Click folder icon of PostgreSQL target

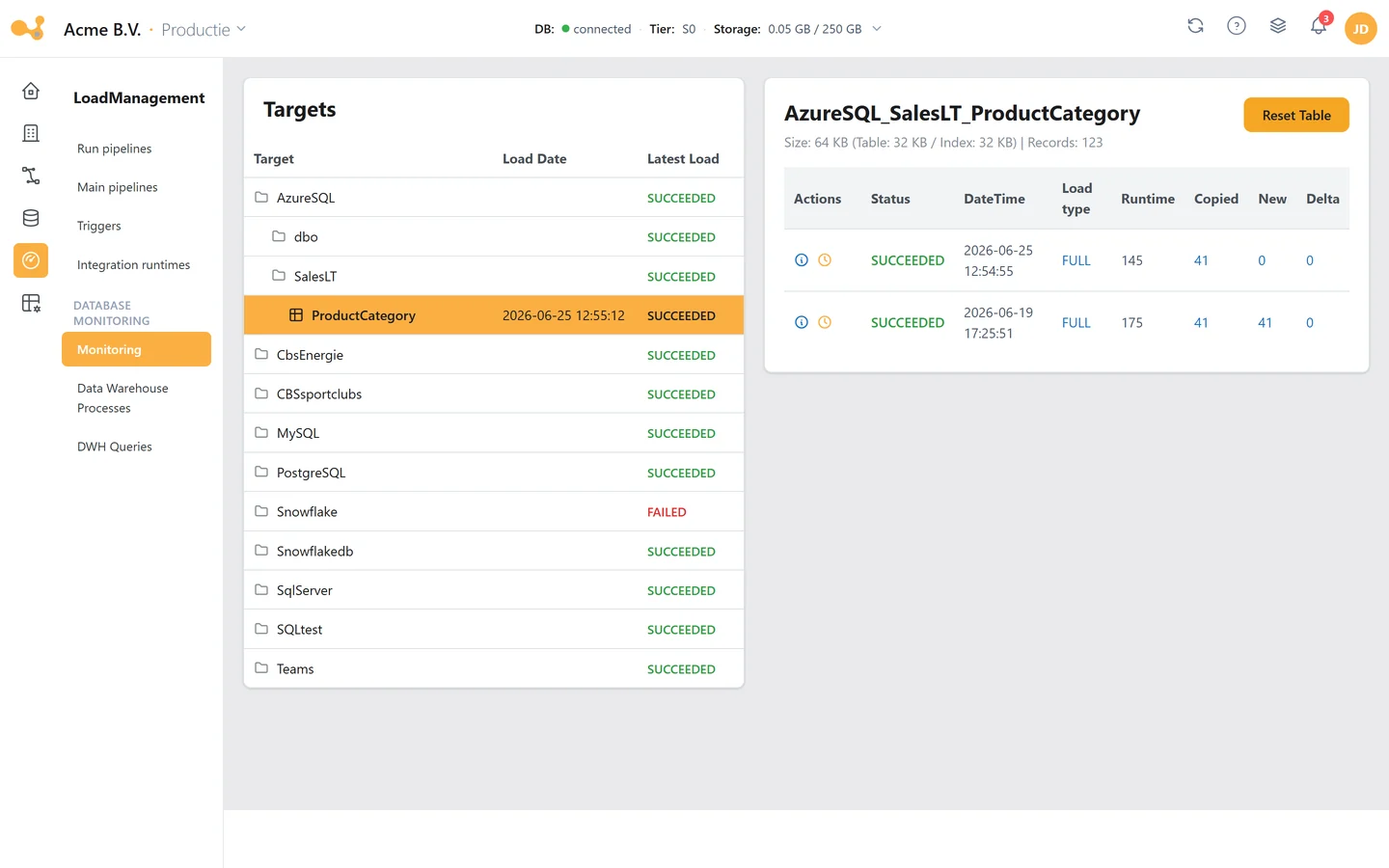point(261,473)
